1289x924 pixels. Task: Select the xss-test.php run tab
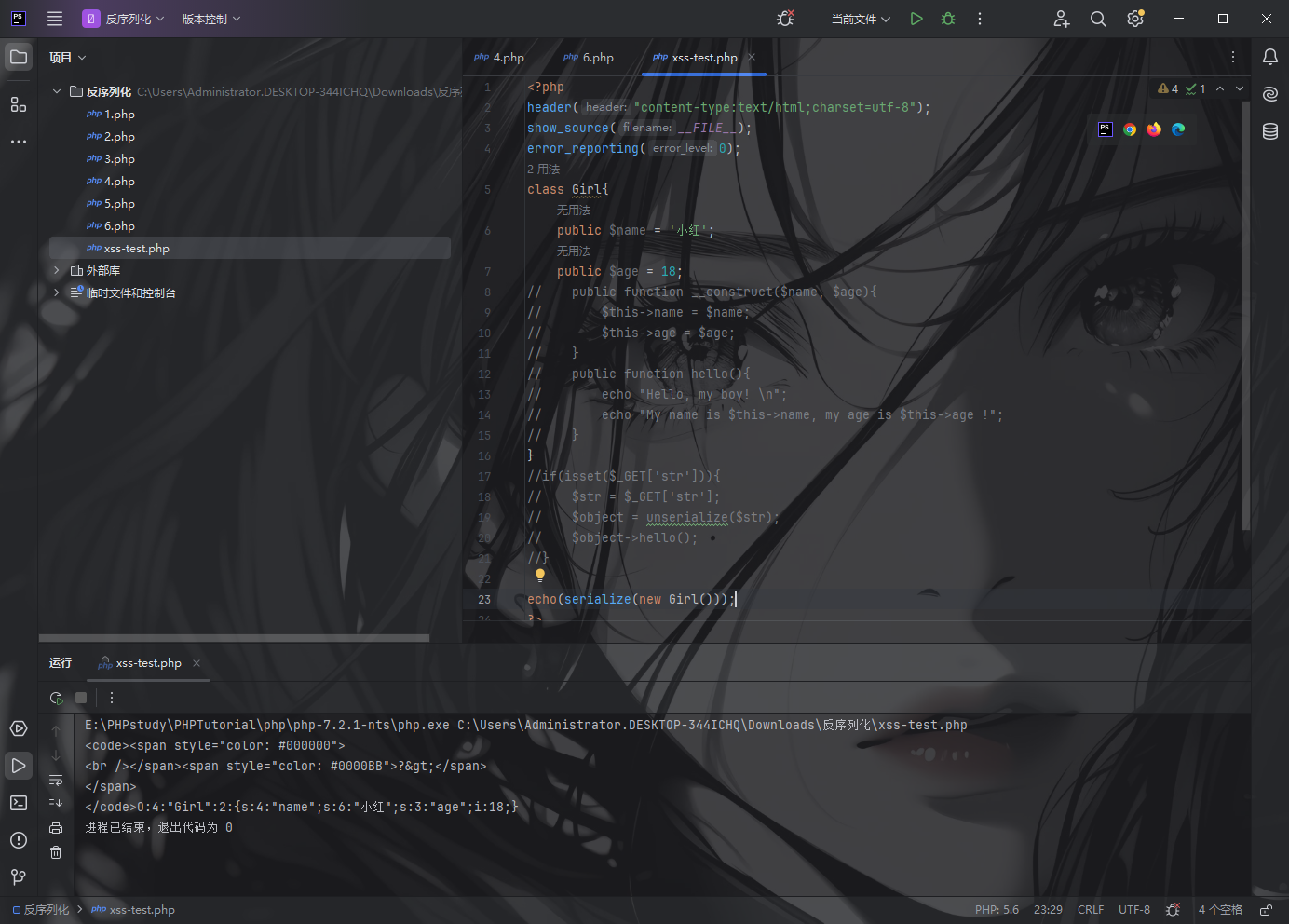click(141, 663)
